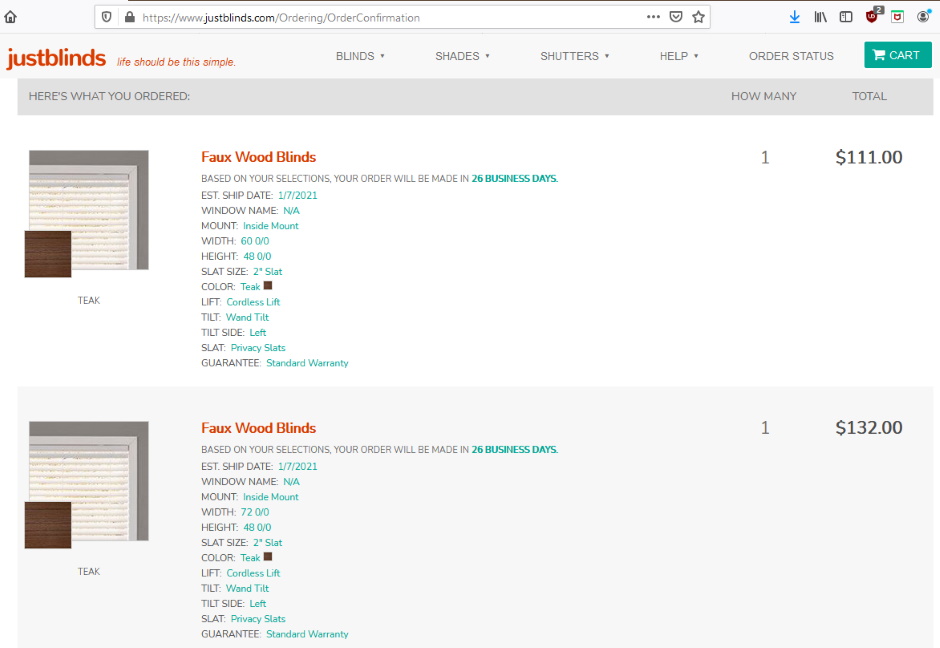Viewport: 940px width, 648px height.
Task: Click the justblinds logo
Action: (56, 58)
